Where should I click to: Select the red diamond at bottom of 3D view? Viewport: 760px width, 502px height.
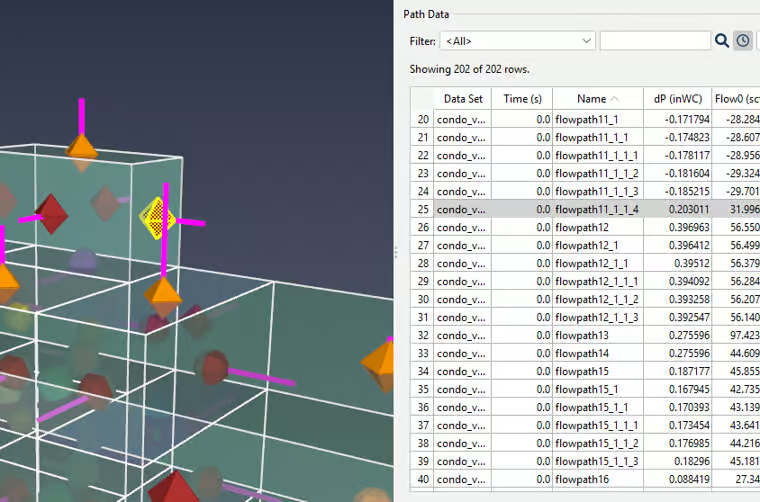pos(174,488)
